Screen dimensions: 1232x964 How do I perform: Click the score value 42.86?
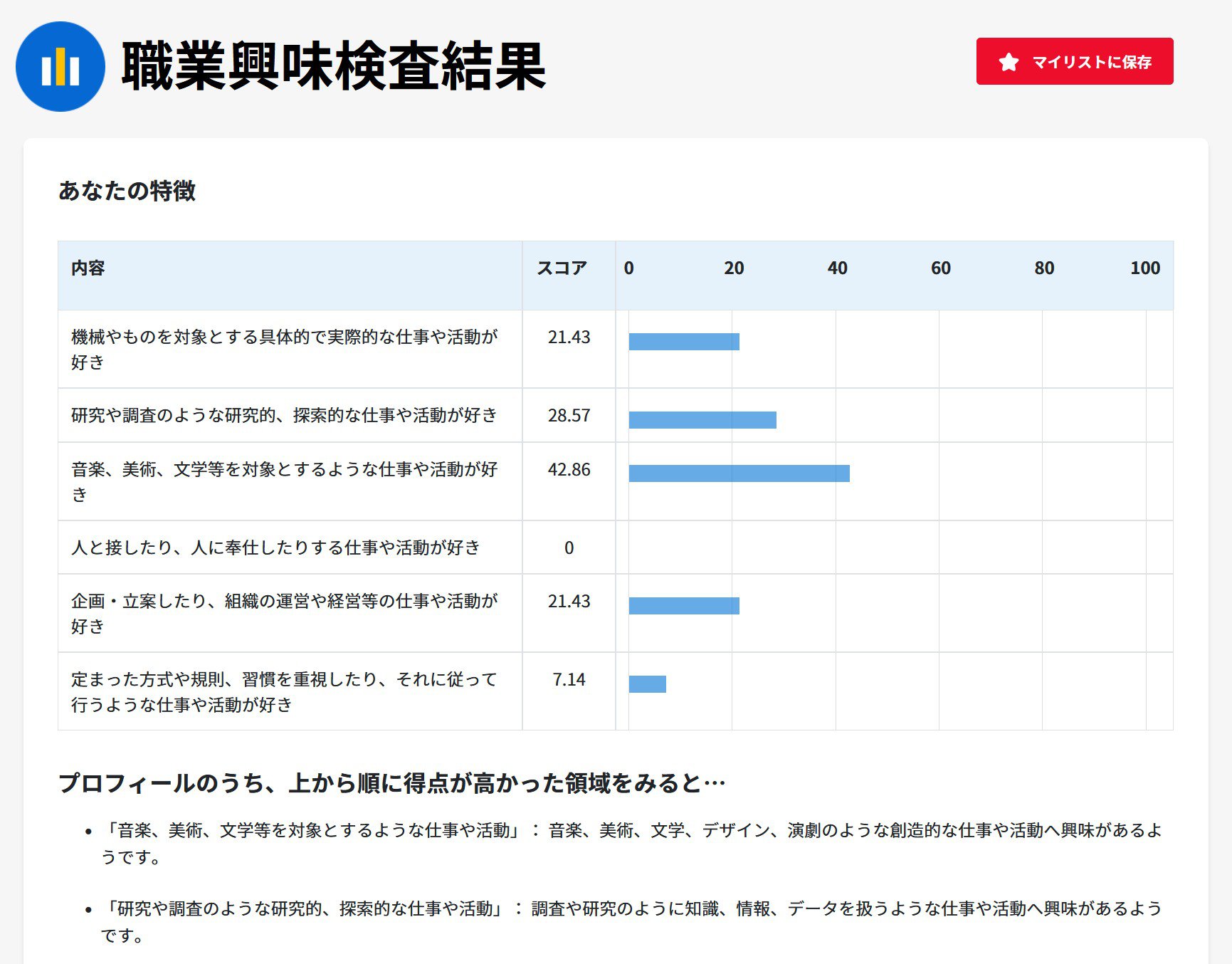569,470
